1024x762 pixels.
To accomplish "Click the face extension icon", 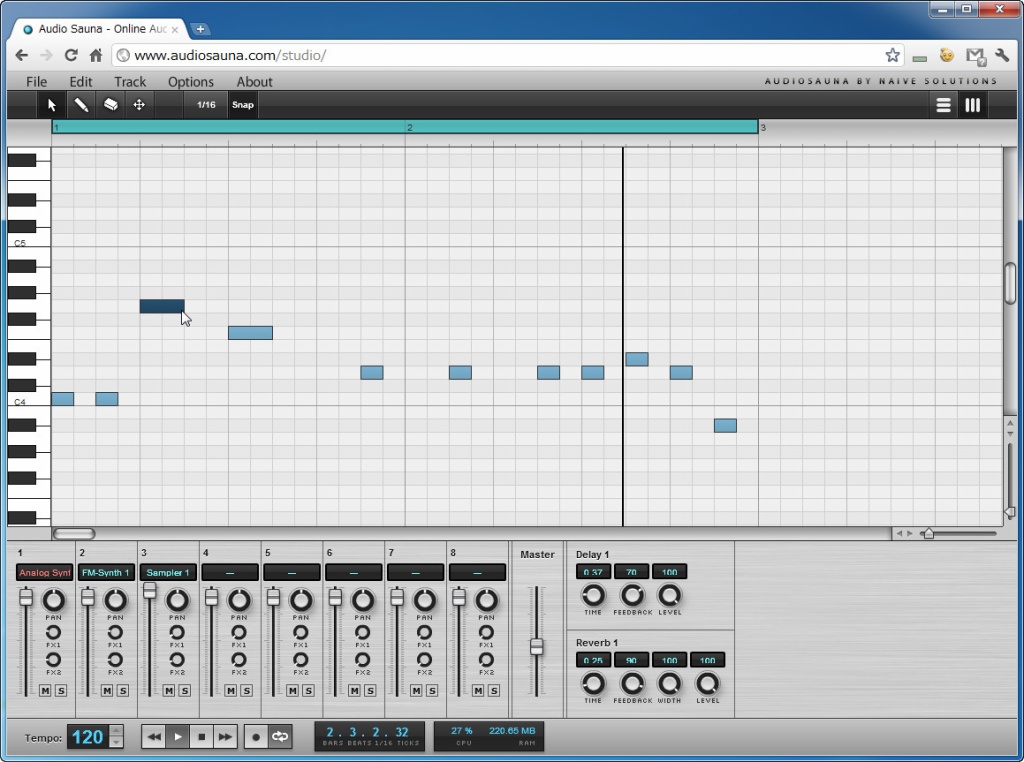I will [946, 56].
